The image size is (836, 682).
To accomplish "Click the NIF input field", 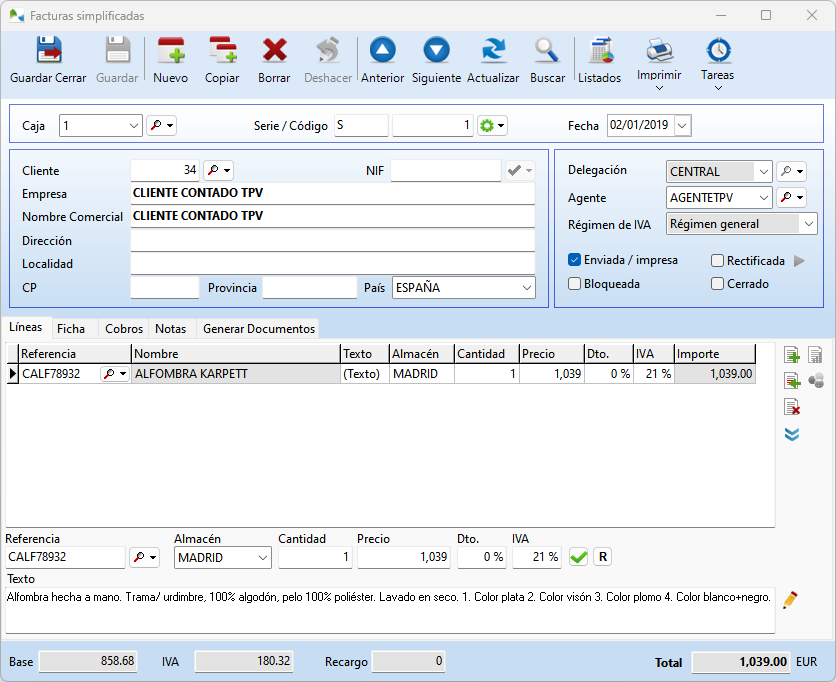I will click(445, 171).
